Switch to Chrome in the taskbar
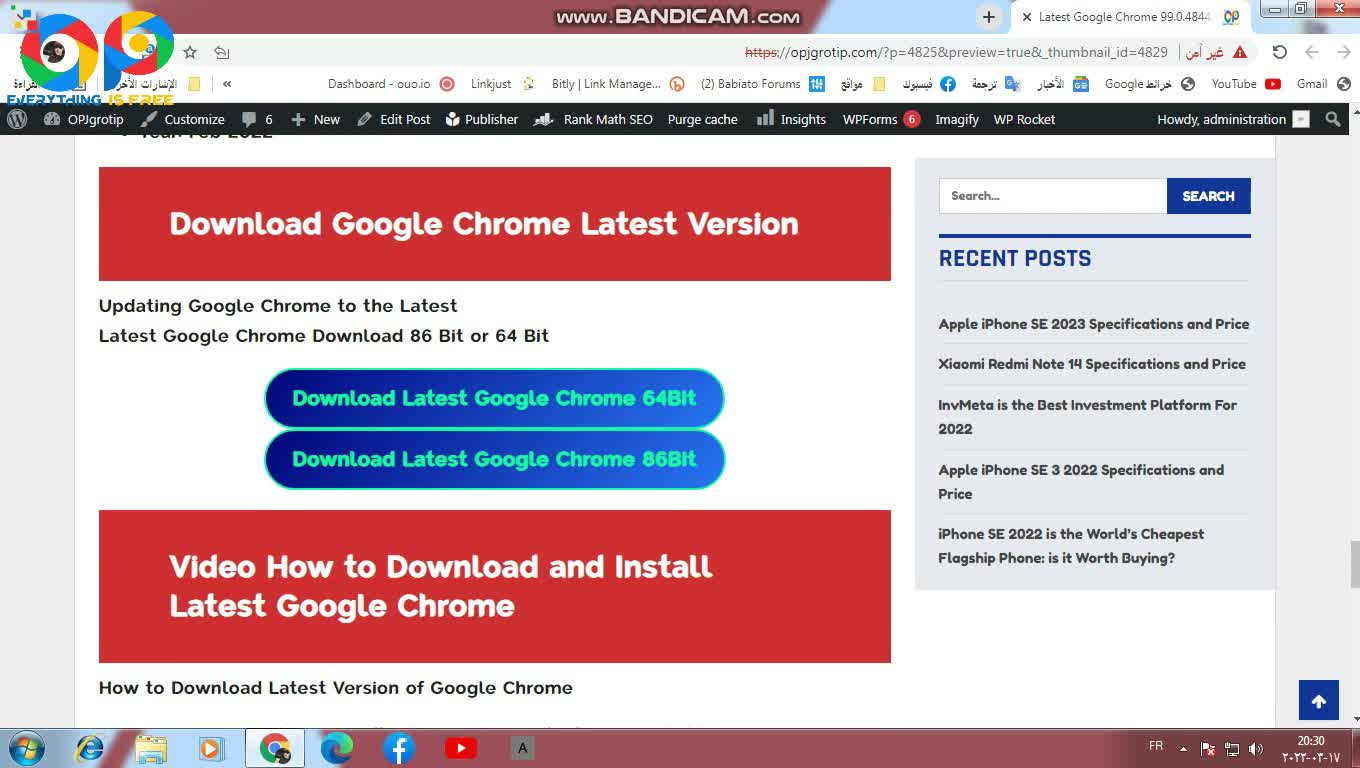 (275, 748)
